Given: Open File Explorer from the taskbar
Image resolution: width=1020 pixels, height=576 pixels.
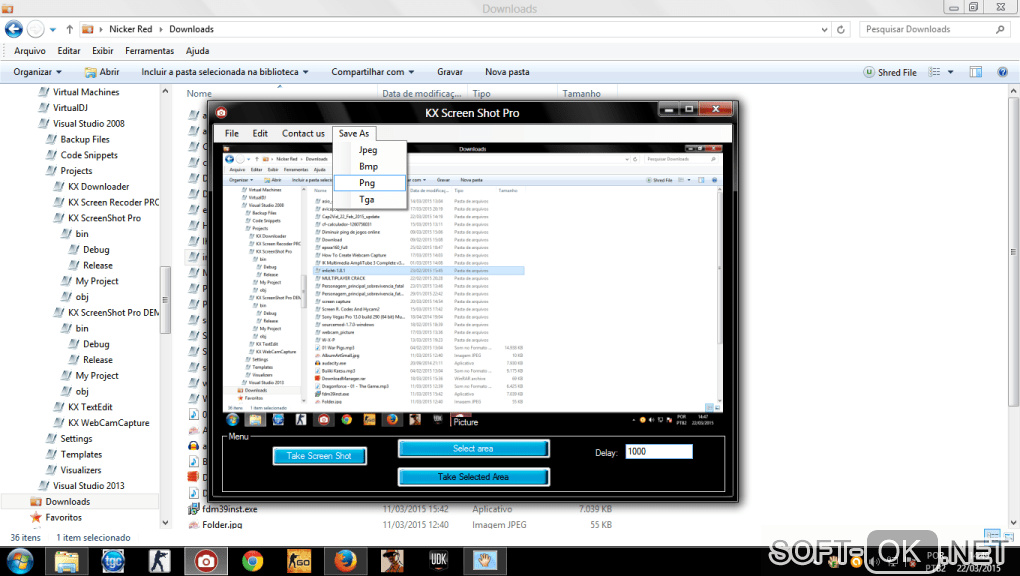Looking at the screenshot, I should (66, 560).
